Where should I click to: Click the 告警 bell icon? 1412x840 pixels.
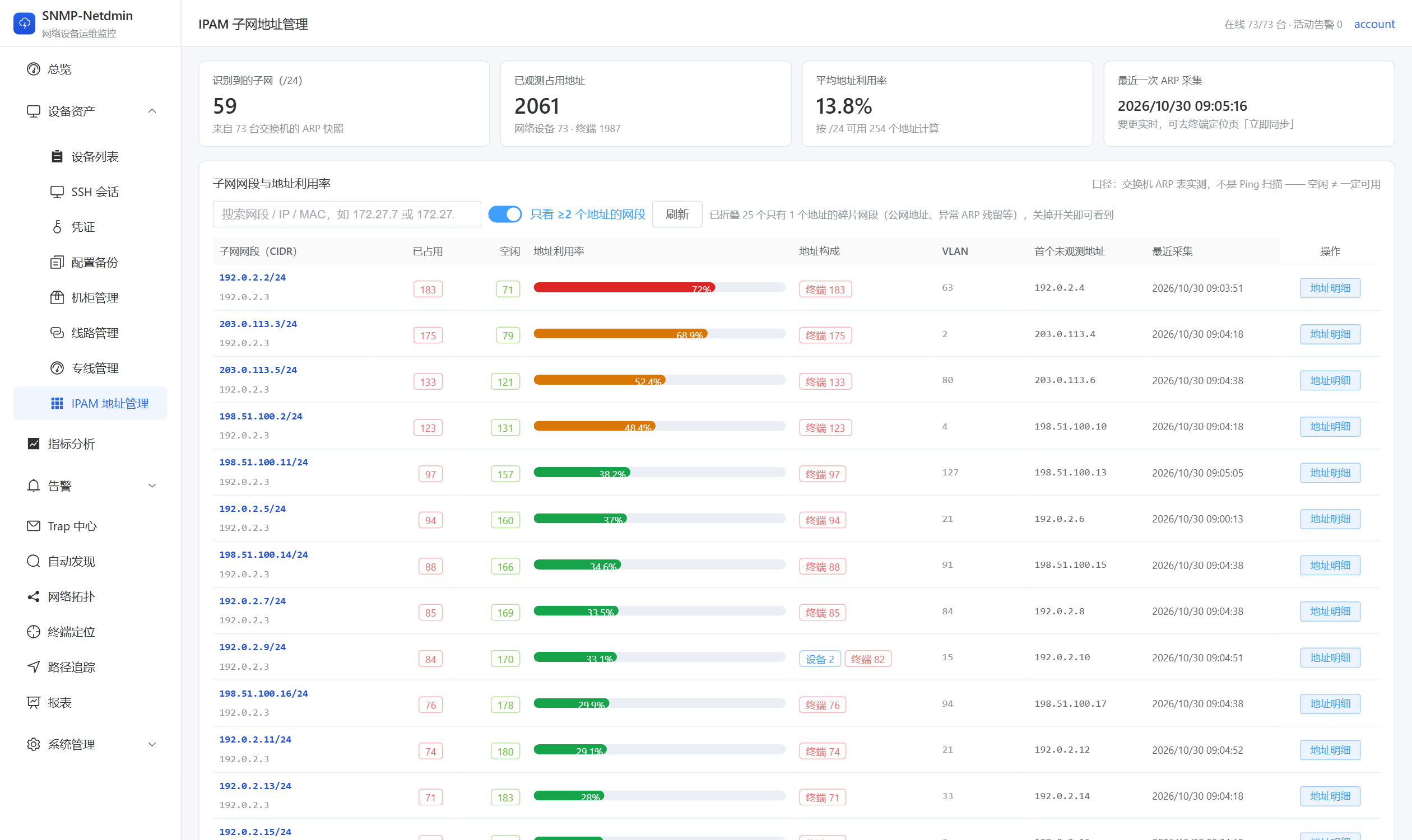pyautogui.click(x=34, y=486)
